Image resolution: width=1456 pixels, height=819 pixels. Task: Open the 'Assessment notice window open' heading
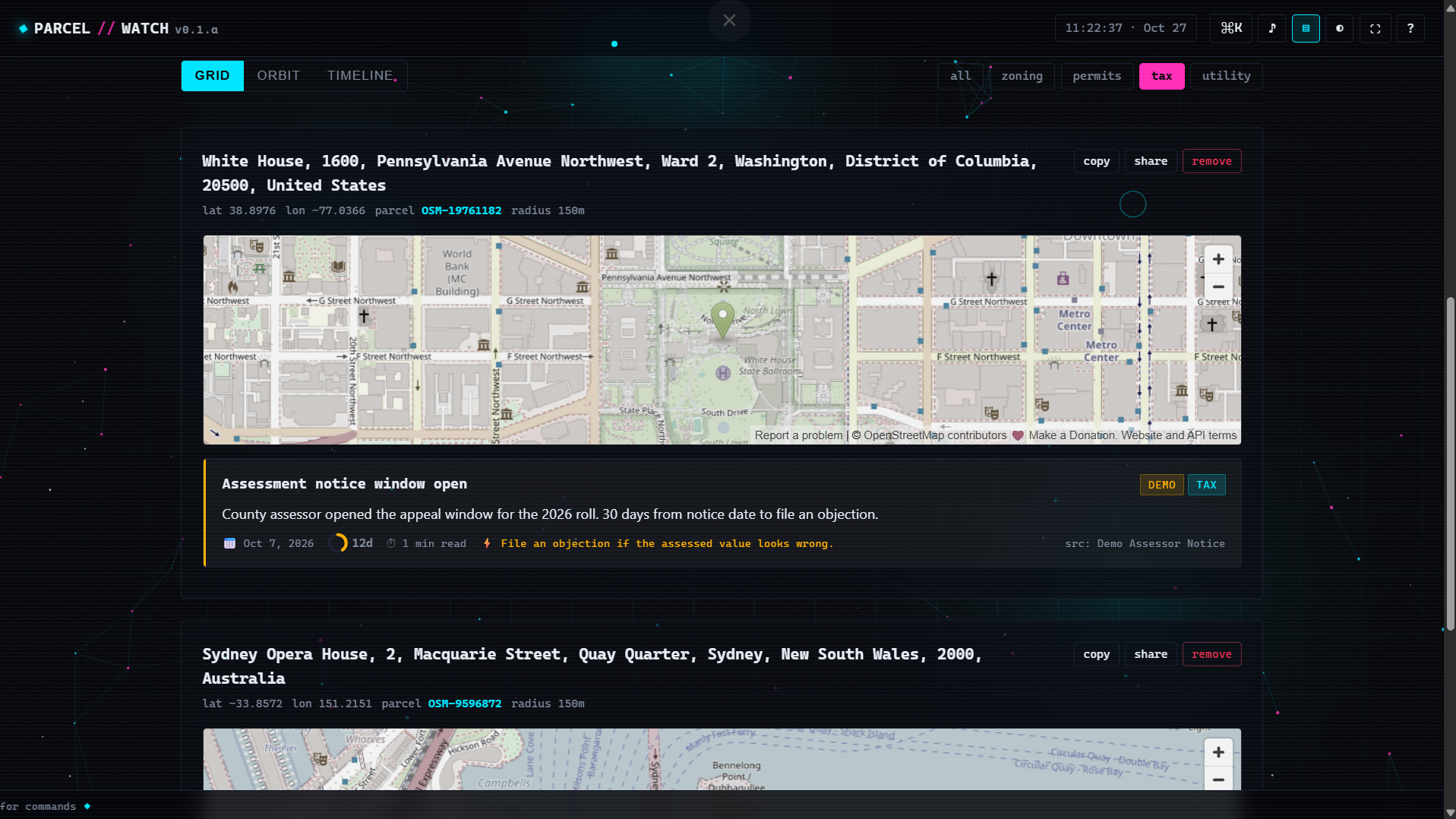(x=344, y=484)
